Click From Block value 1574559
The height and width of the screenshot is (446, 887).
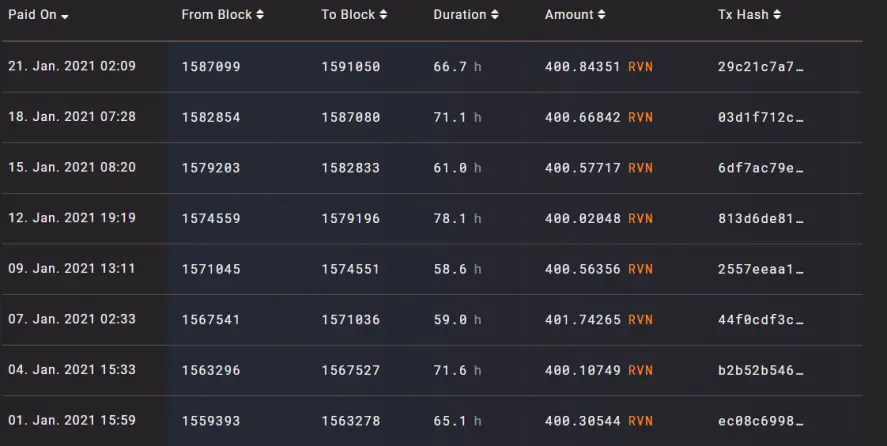[211, 218]
